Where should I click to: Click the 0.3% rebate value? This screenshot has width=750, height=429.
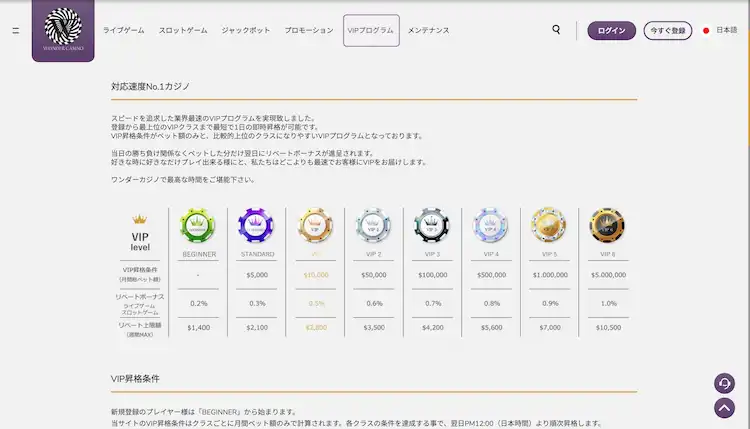click(x=257, y=303)
